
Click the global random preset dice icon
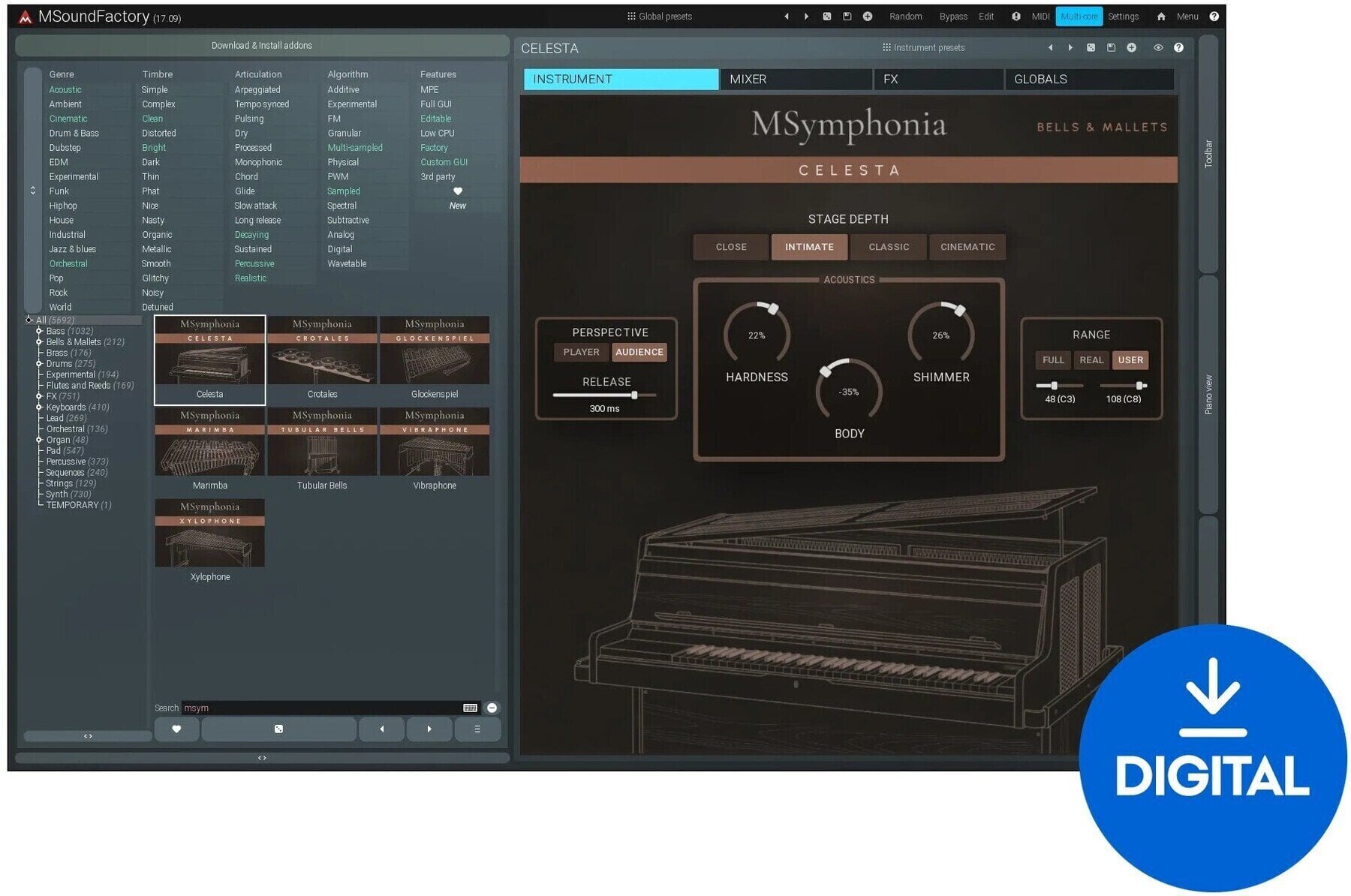tap(826, 17)
